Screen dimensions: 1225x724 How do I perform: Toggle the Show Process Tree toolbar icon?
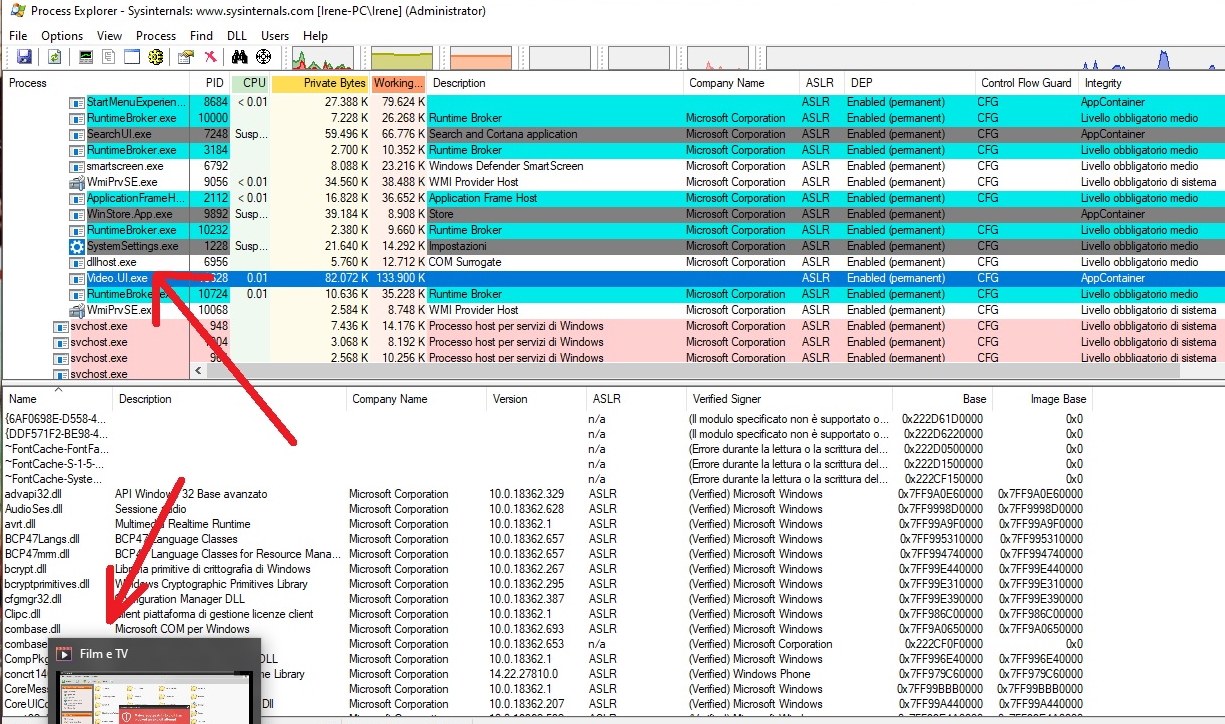click(109, 57)
